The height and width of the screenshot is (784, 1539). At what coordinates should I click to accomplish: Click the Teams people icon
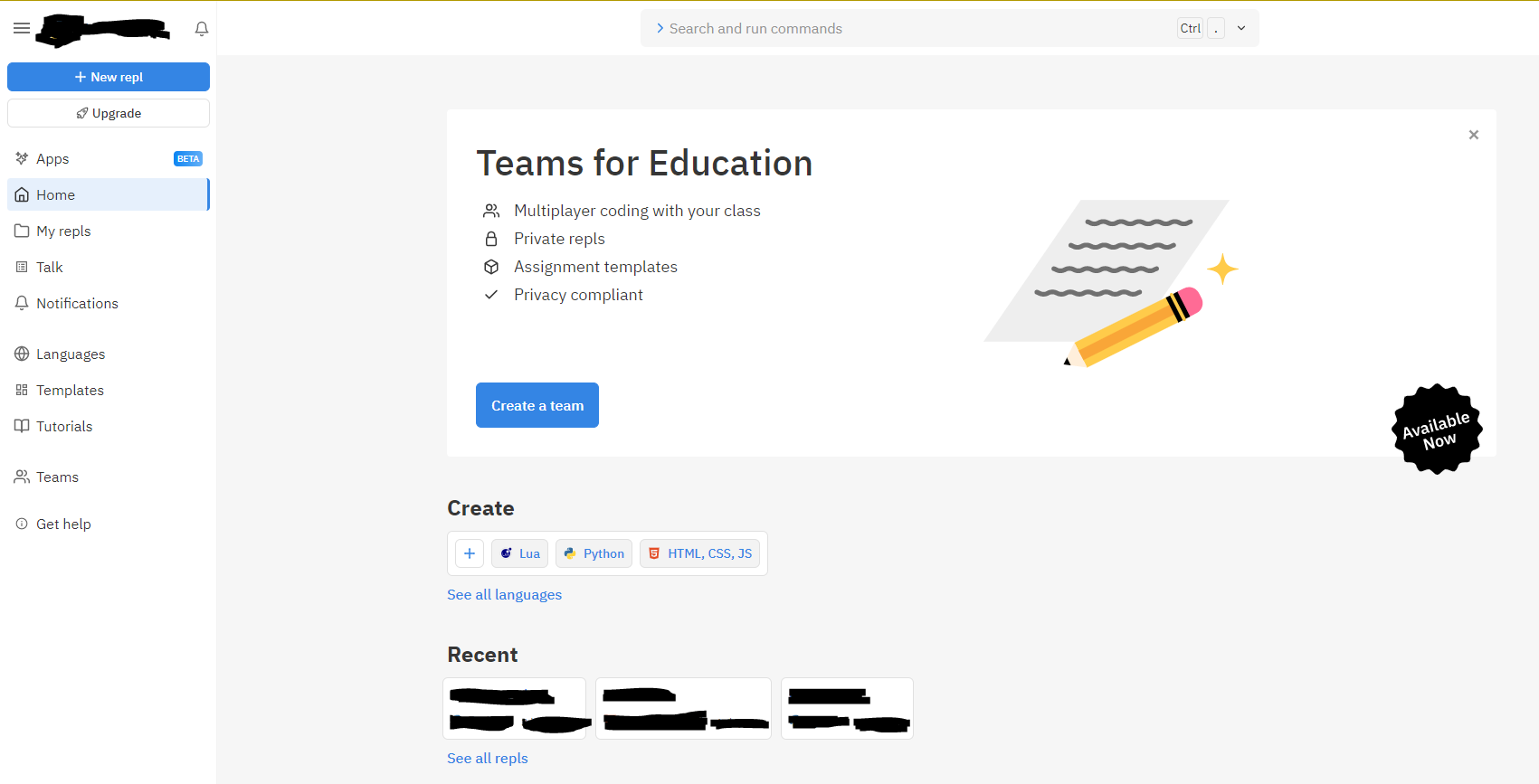point(22,477)
